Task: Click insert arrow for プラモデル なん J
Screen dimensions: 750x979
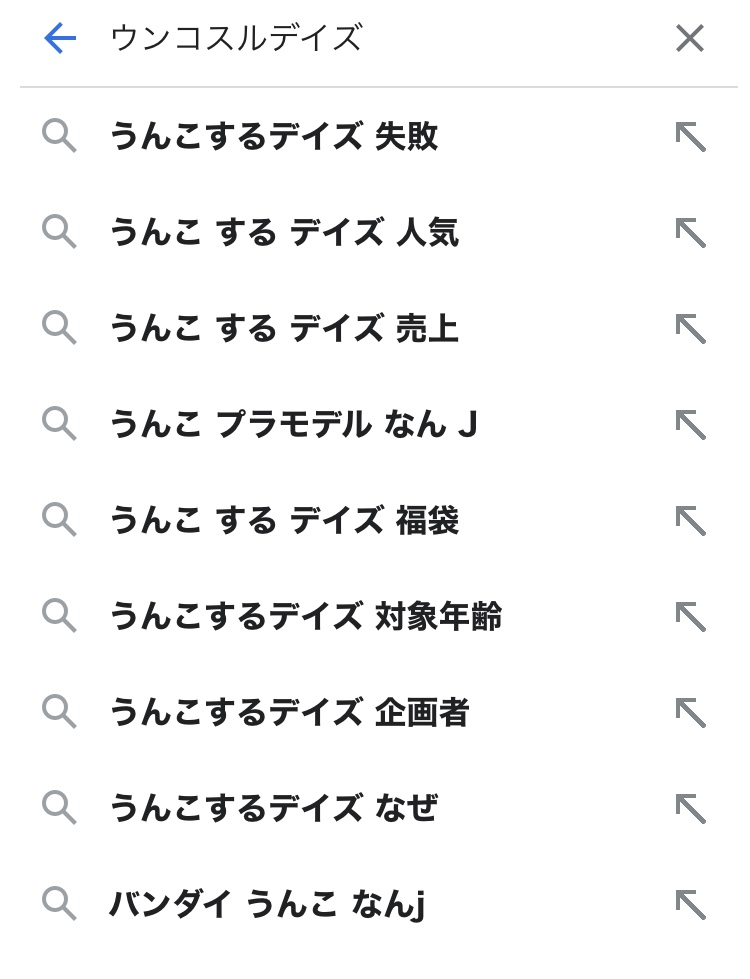Action: [690, 424]
